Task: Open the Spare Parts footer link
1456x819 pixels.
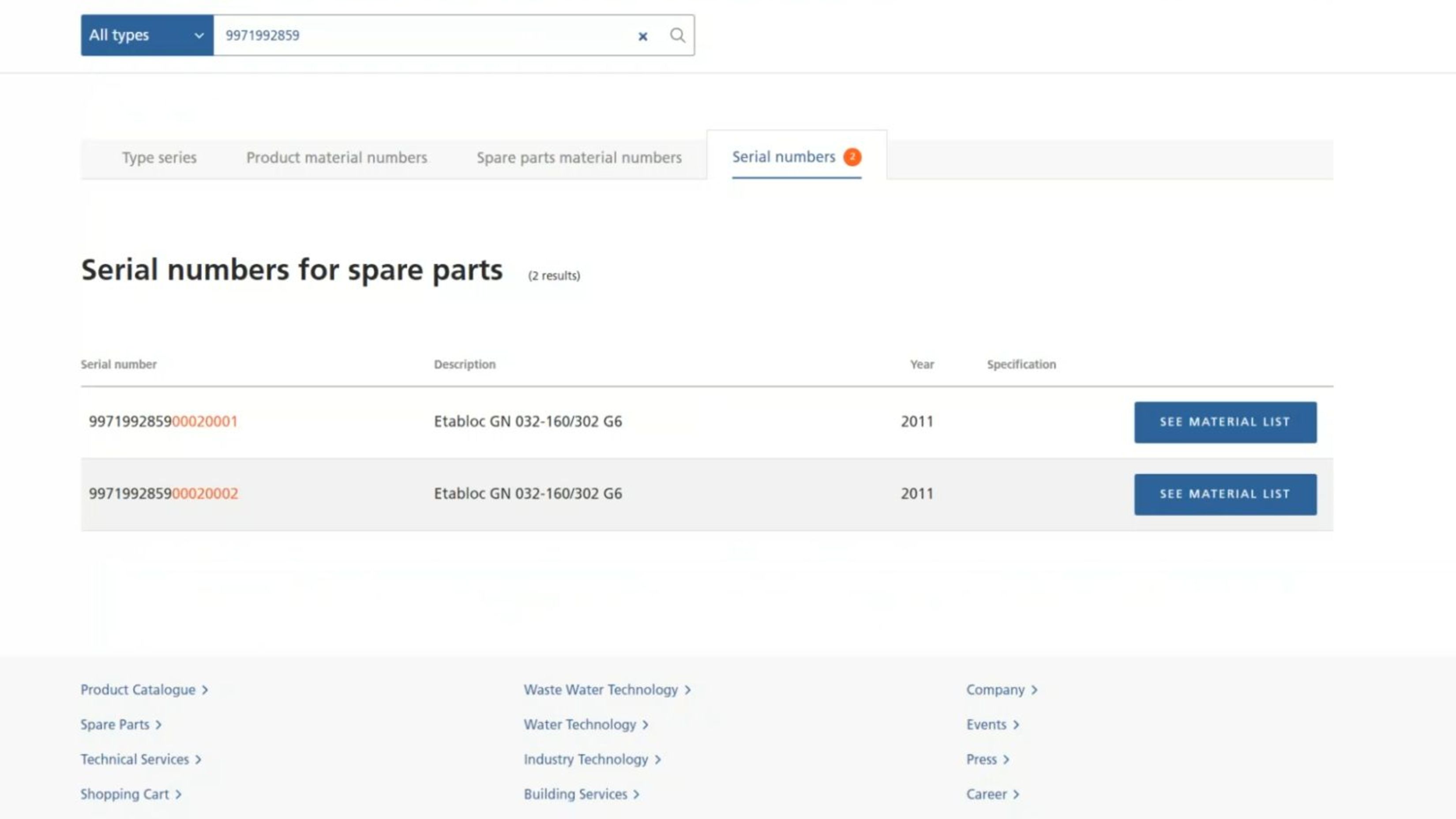Action: click(115, 725)
